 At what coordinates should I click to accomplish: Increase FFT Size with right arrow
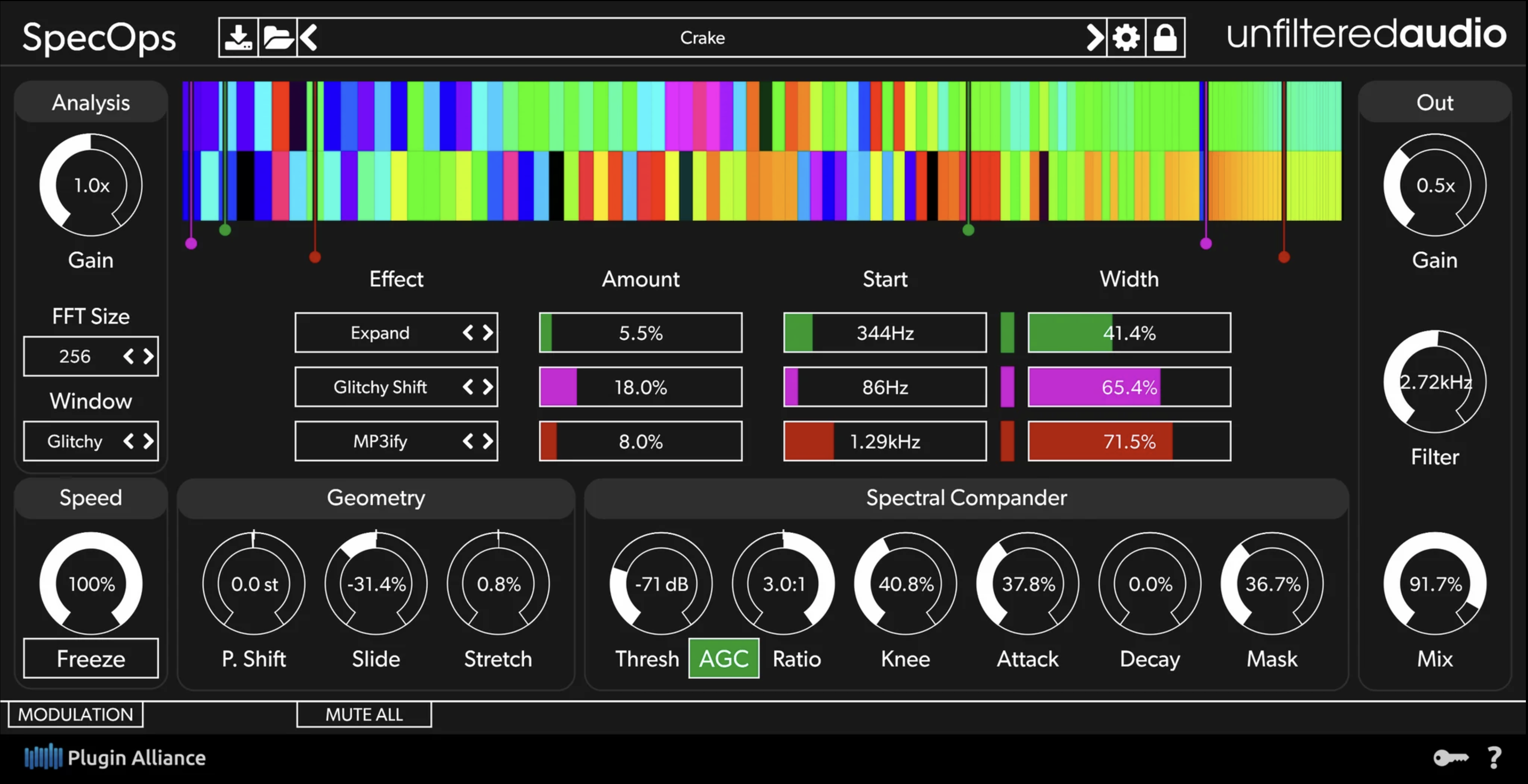coord(148,356)
